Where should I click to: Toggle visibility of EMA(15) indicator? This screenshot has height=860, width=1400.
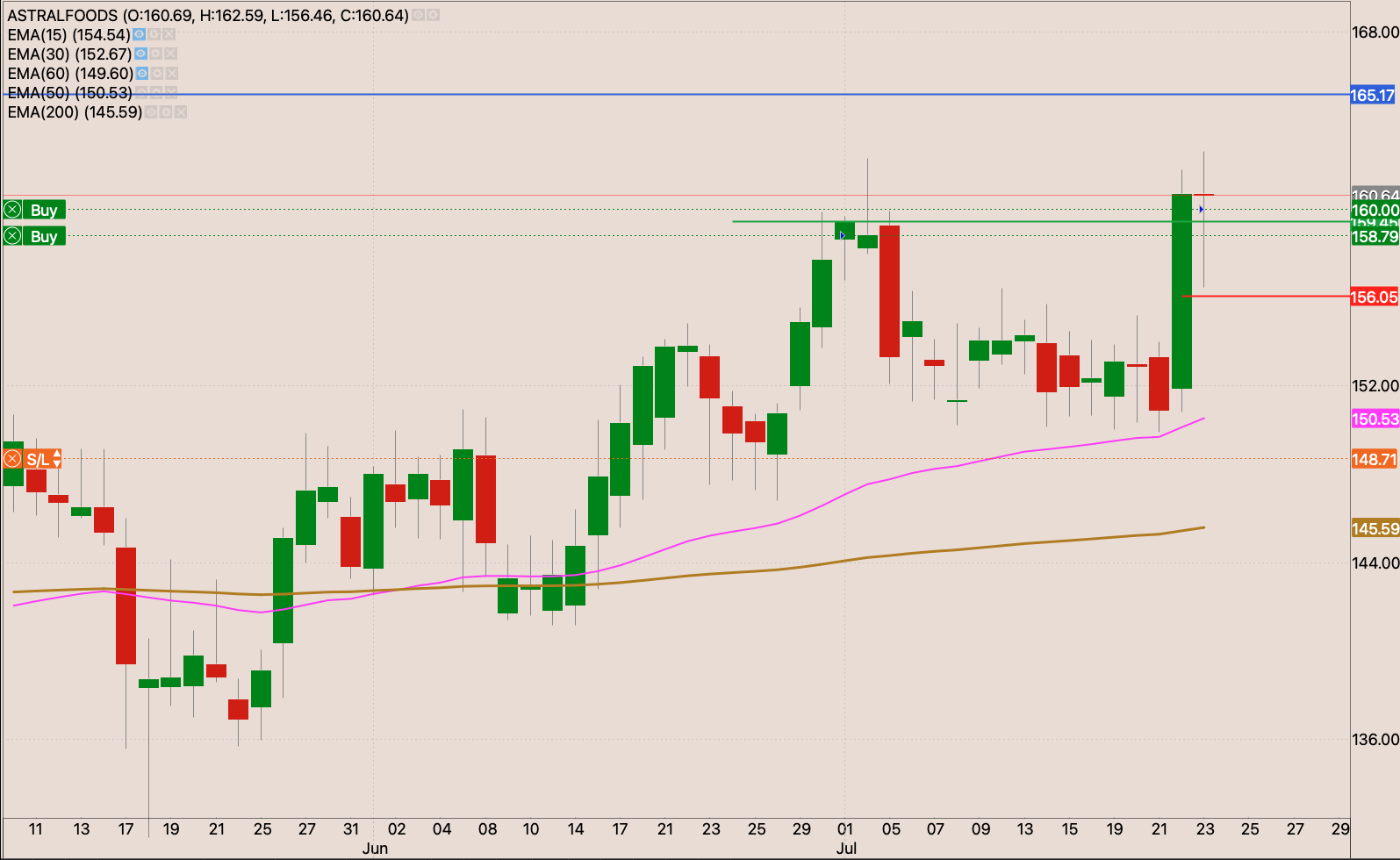pos(139,35)
